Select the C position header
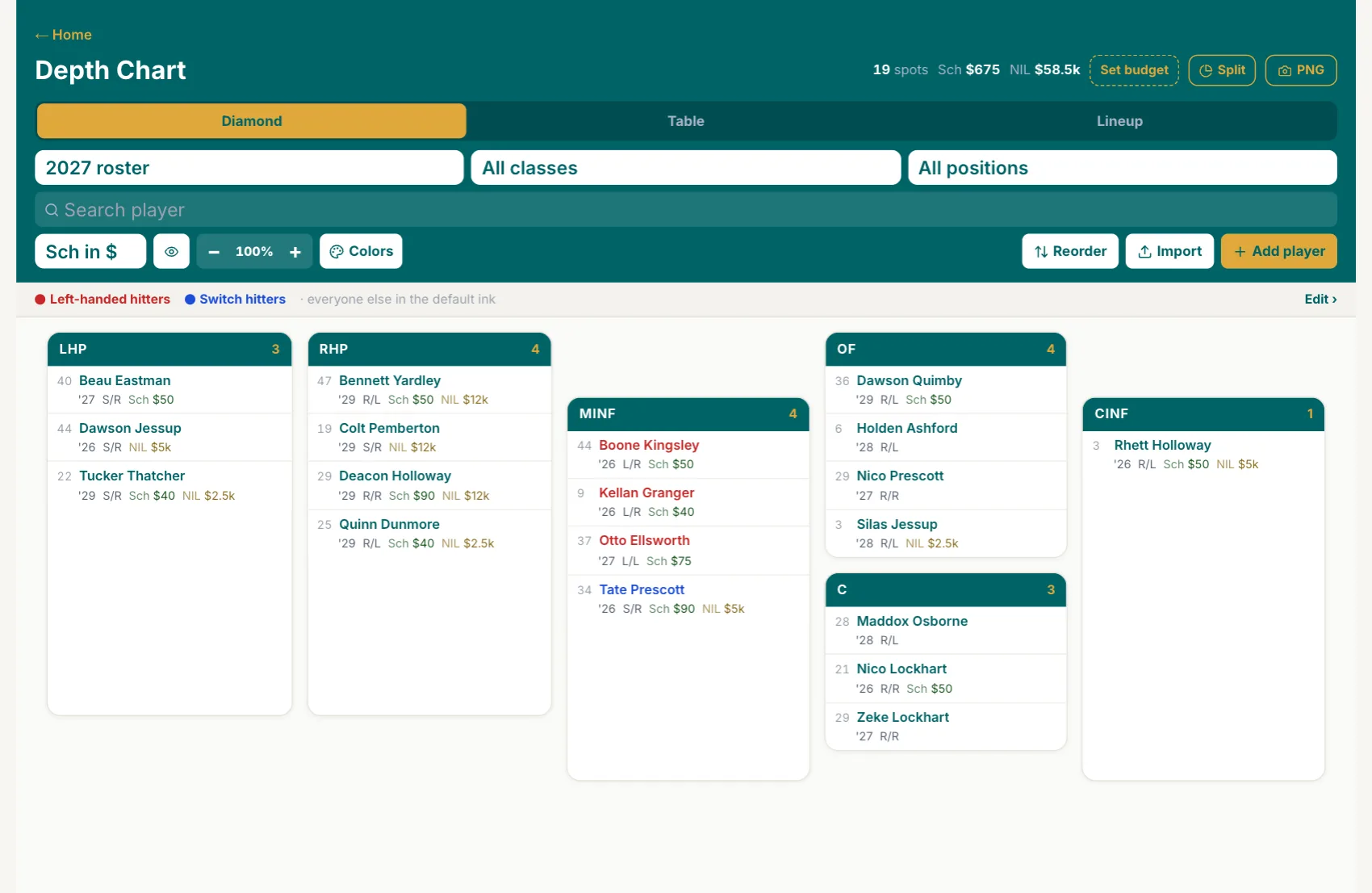This screenshot has height=893, width=1372. click(946, 590)
